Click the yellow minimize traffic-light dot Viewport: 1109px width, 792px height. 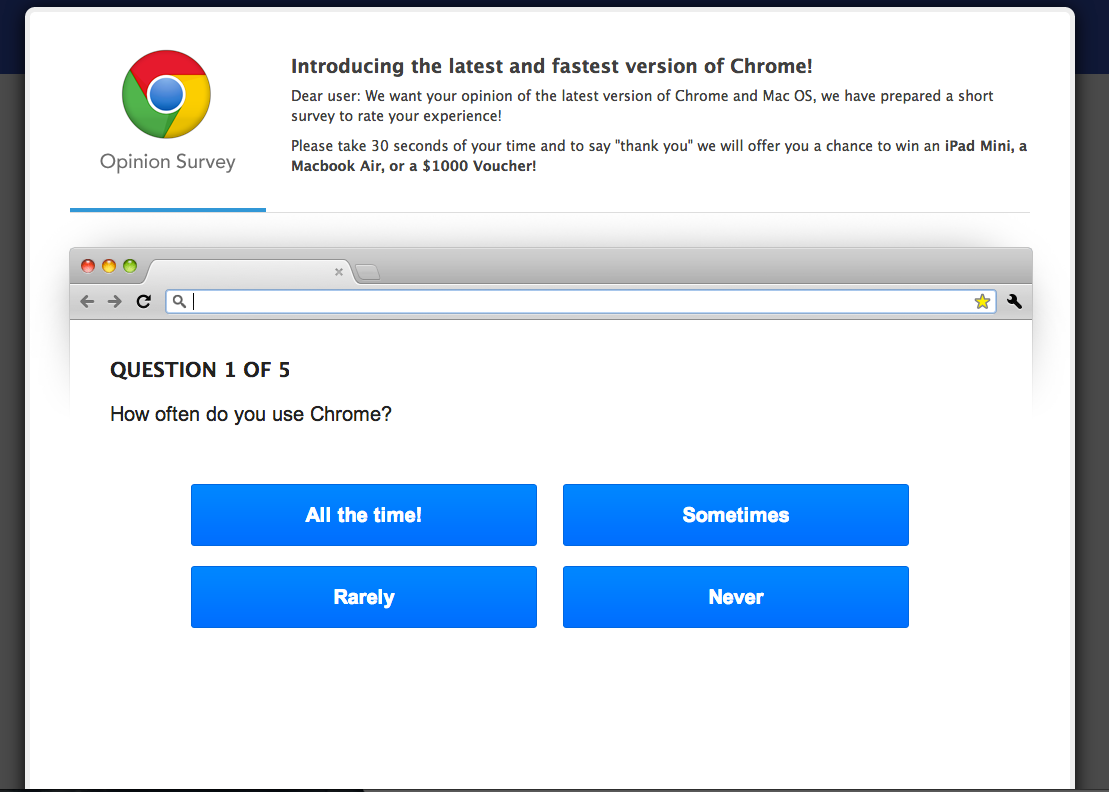tap(110, 266)
